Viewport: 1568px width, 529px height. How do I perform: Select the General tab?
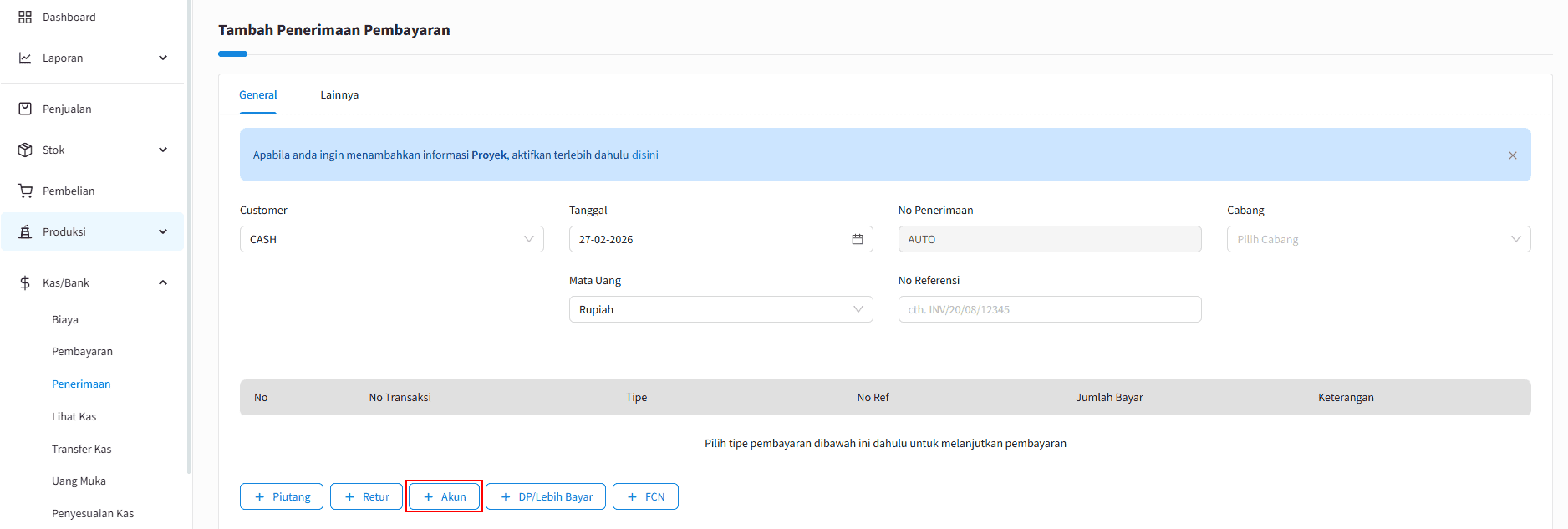[x=257, y=94]
